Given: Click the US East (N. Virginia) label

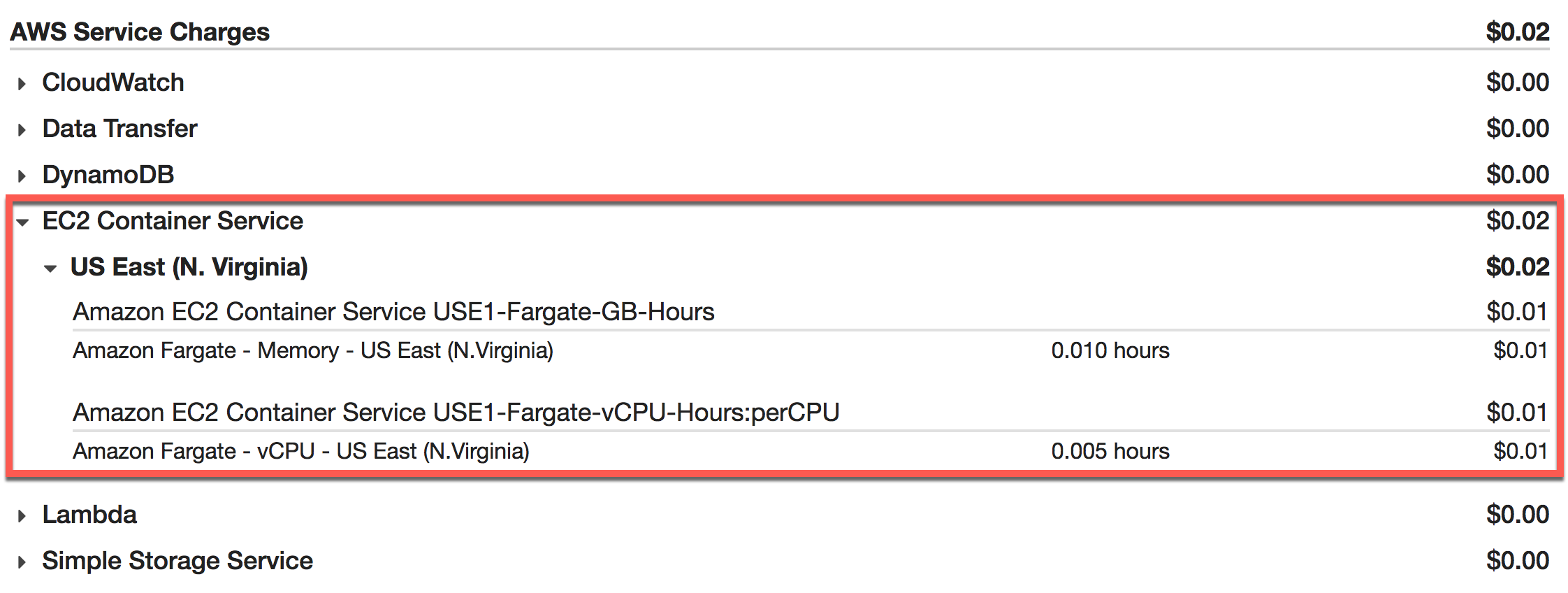Looking at the screenshot, I should 189,267.
